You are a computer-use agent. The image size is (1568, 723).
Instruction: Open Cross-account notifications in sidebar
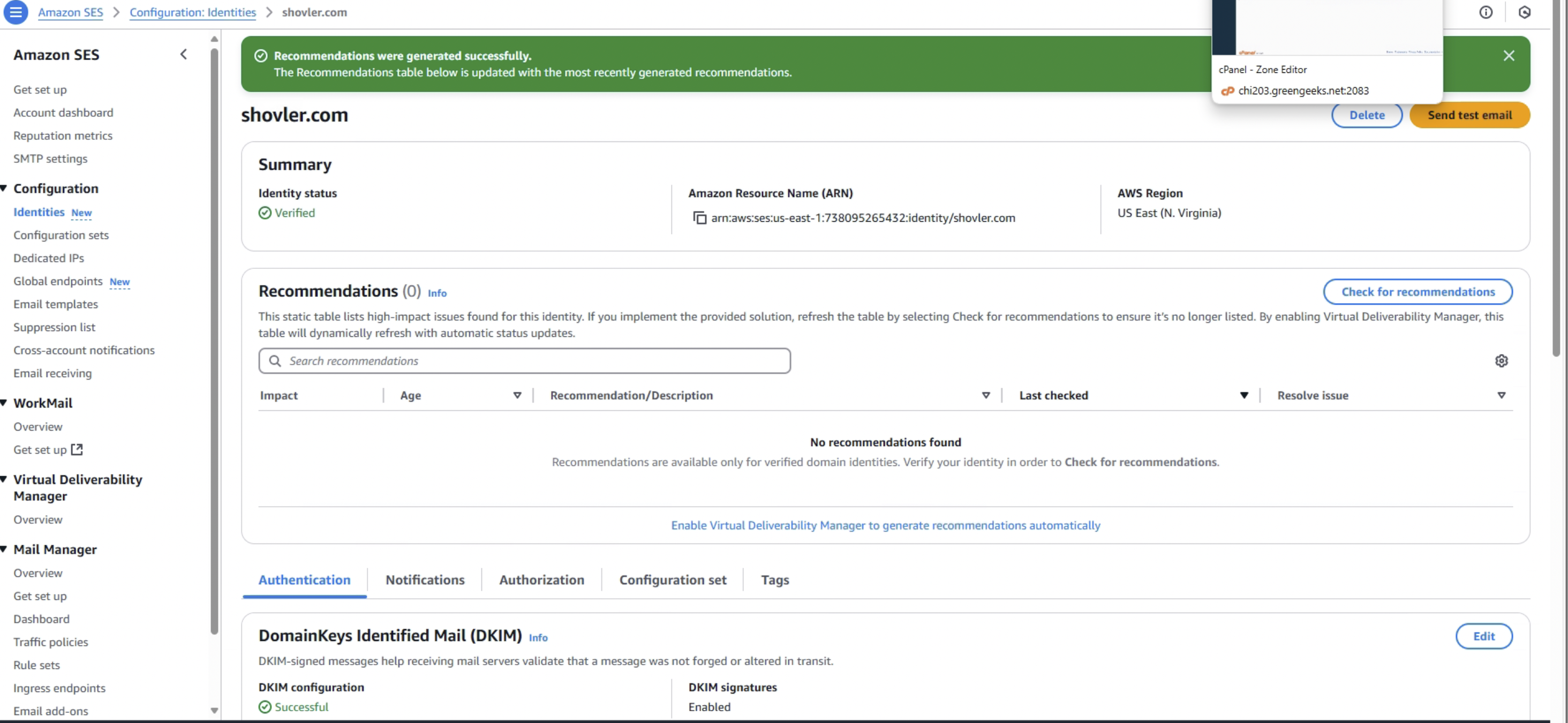tap(84, 351)
